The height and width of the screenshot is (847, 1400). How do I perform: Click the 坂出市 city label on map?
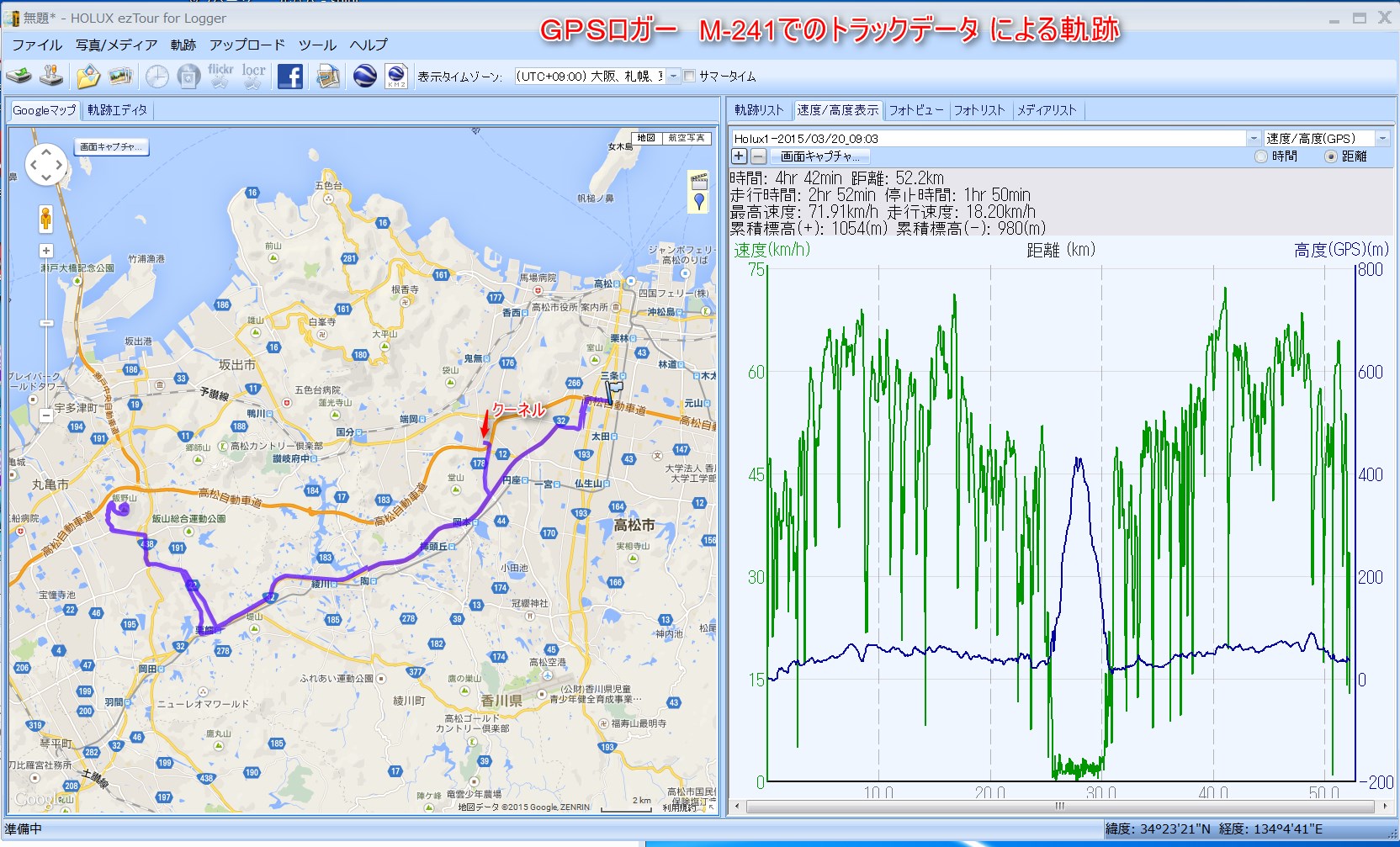pos(237,365)
